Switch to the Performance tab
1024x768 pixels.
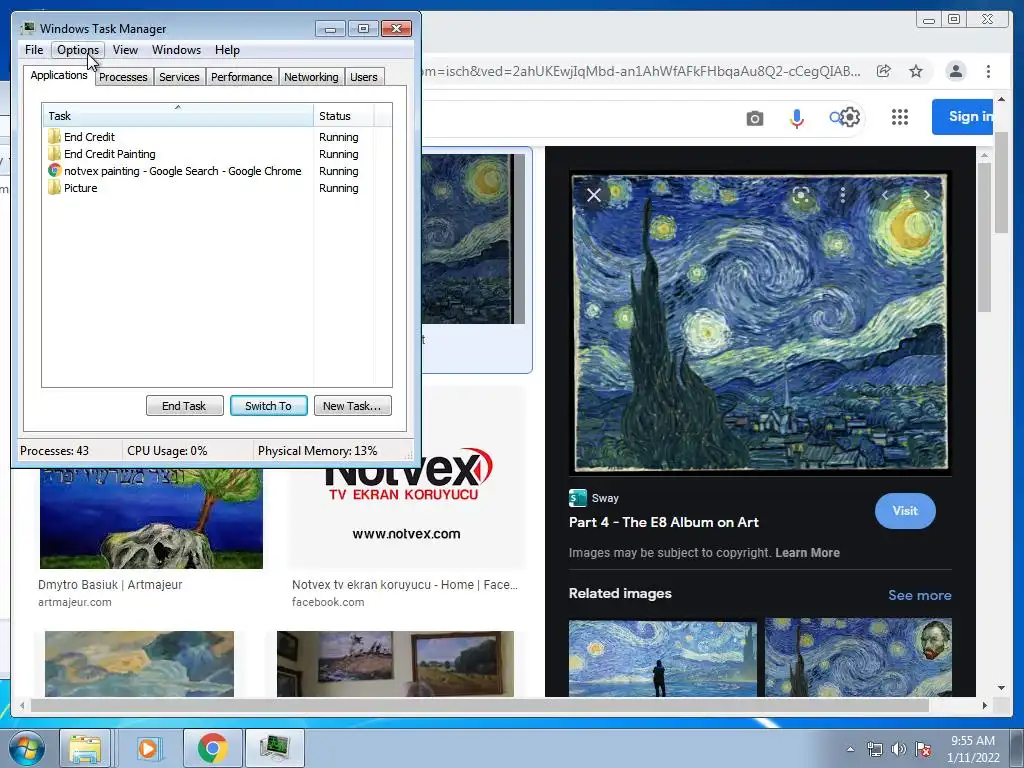pyautogui.click(x=242, y=77)
